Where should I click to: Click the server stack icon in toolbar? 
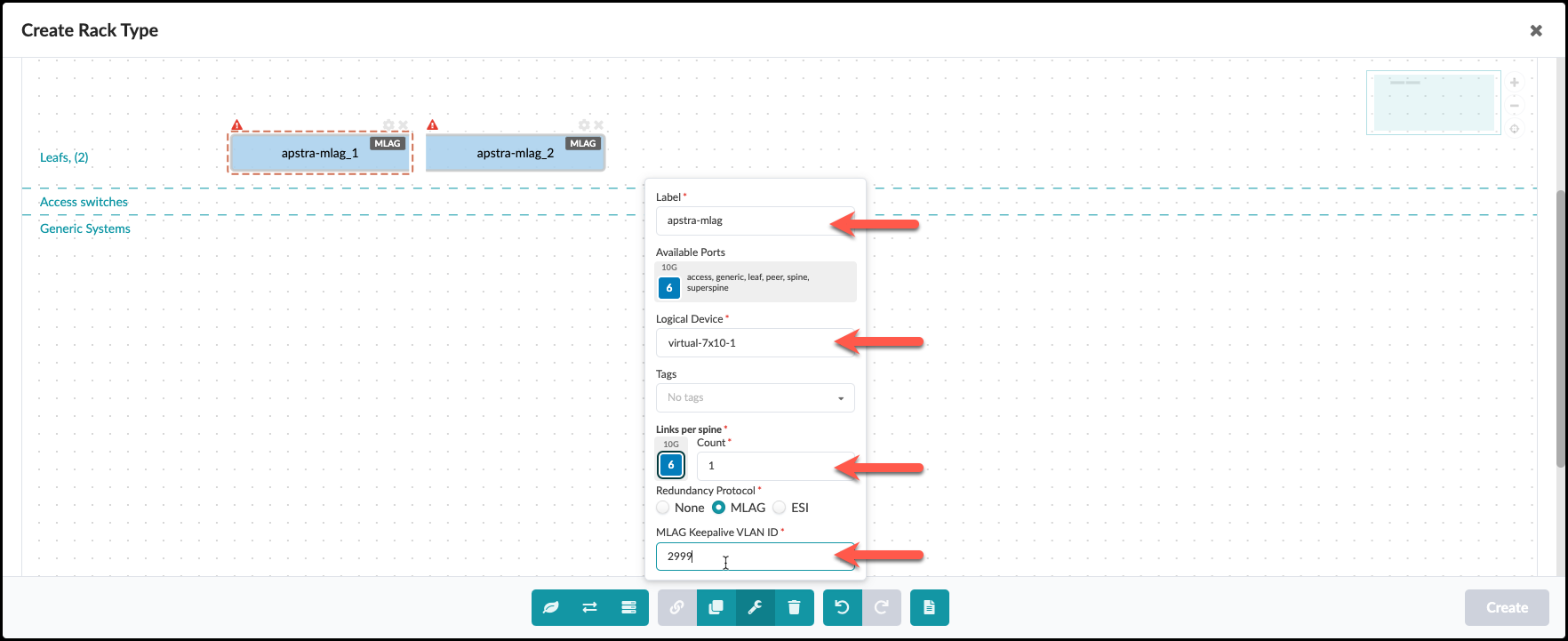click(x=628, y=608)
